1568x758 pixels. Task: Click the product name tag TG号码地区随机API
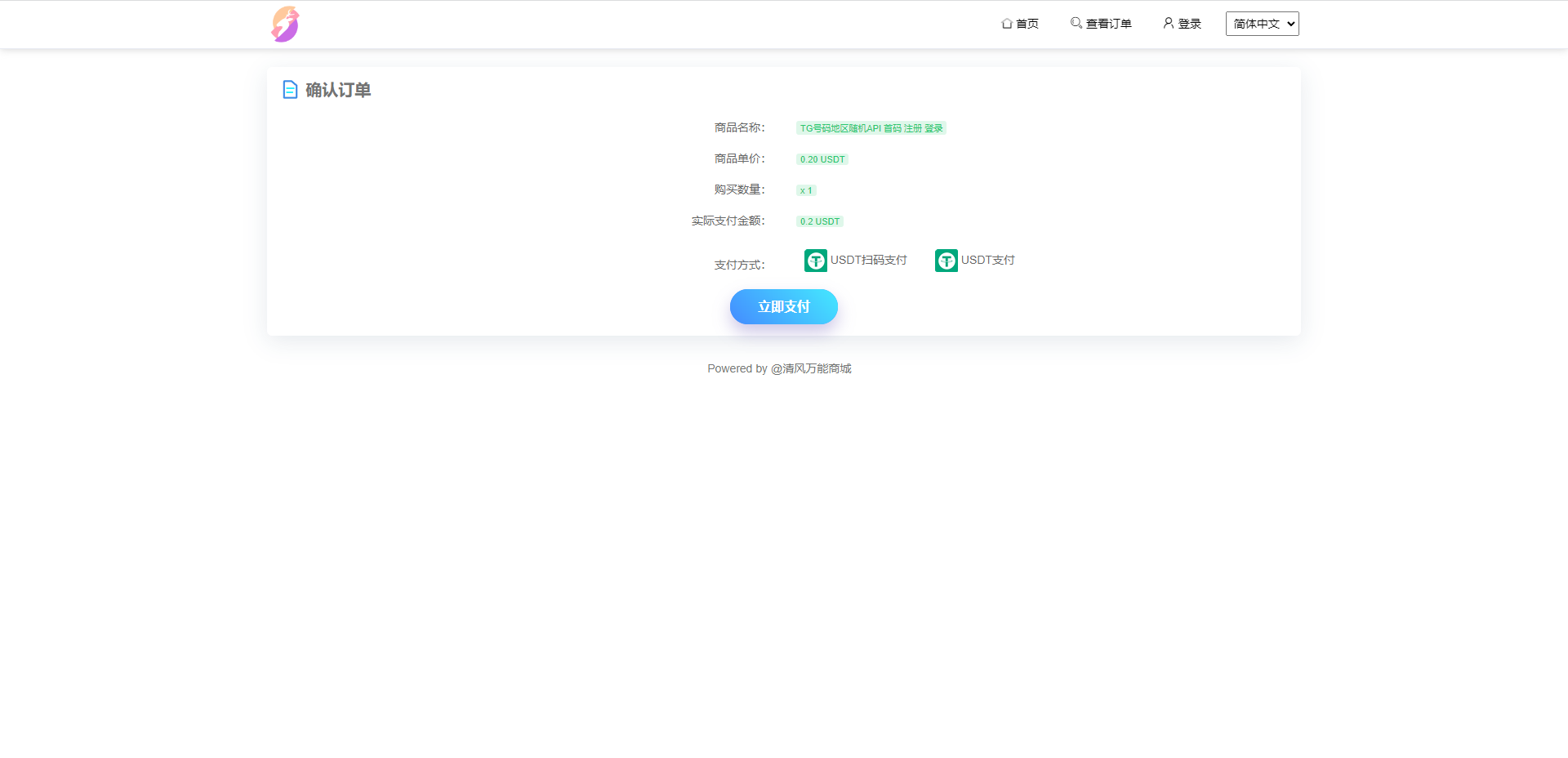tap(871, 128)
